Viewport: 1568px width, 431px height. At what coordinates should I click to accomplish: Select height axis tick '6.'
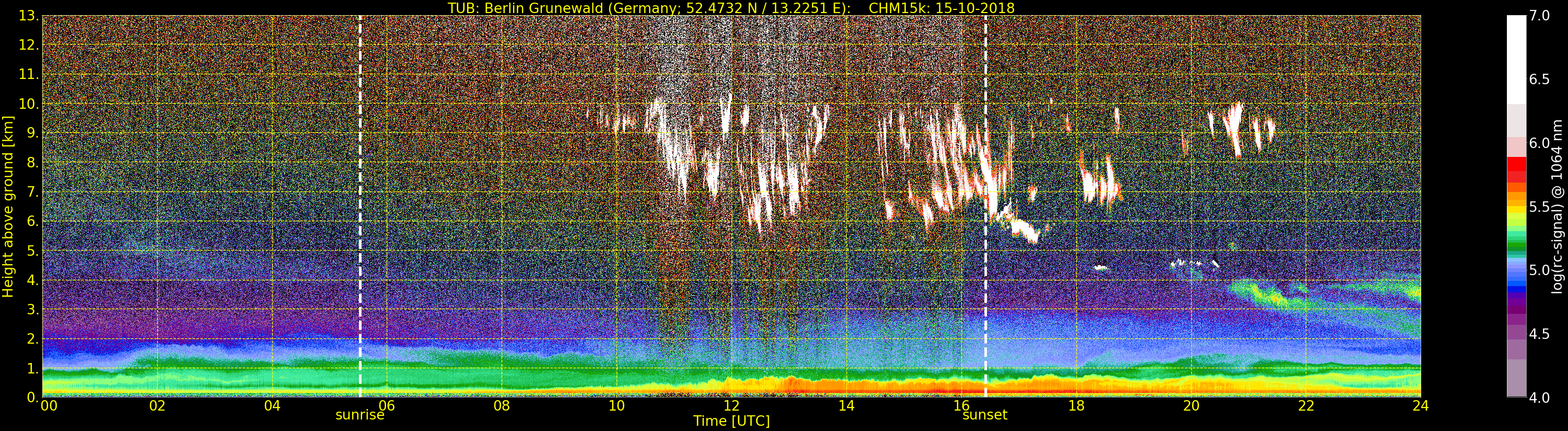click(32, 221)
